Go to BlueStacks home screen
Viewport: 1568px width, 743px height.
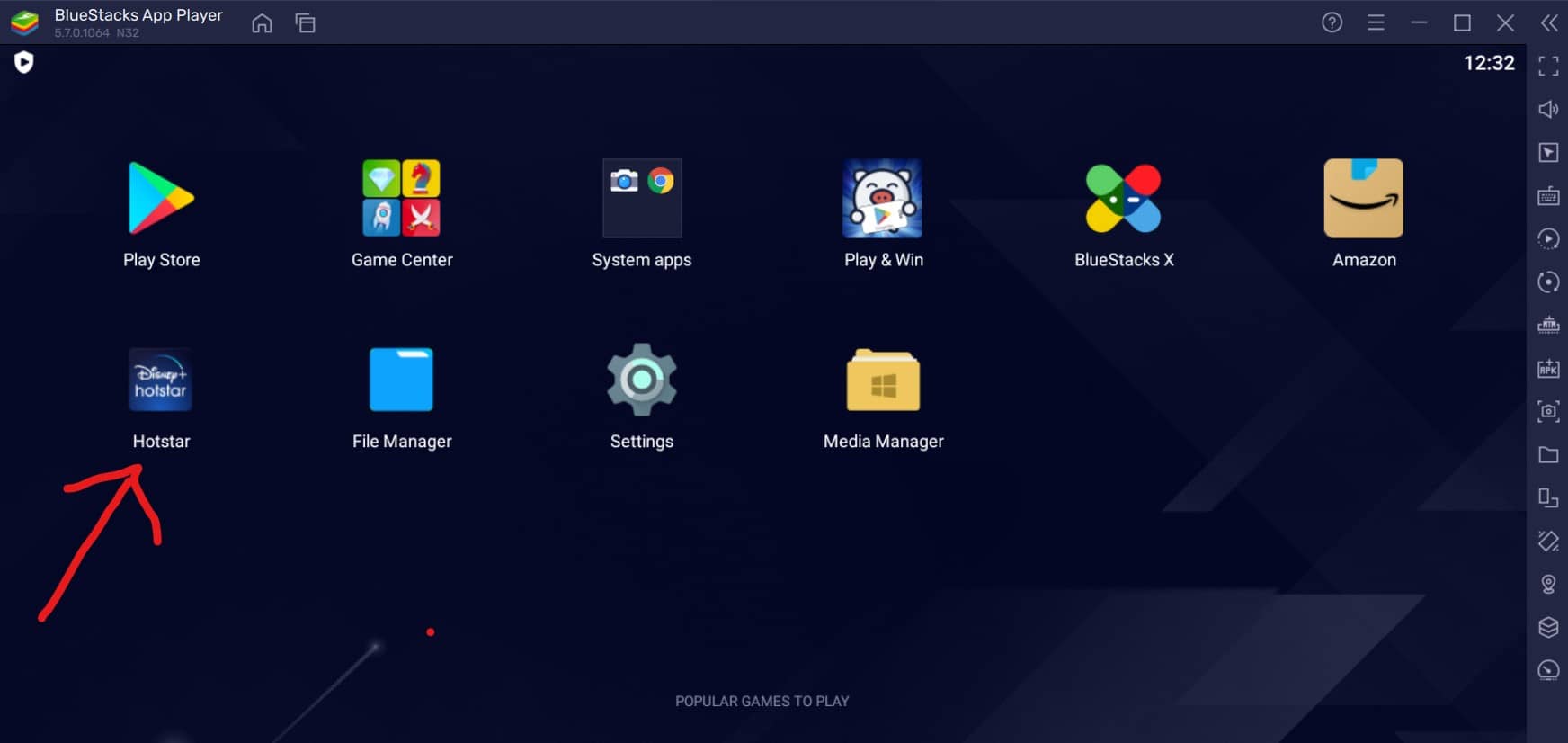[262, 23]
